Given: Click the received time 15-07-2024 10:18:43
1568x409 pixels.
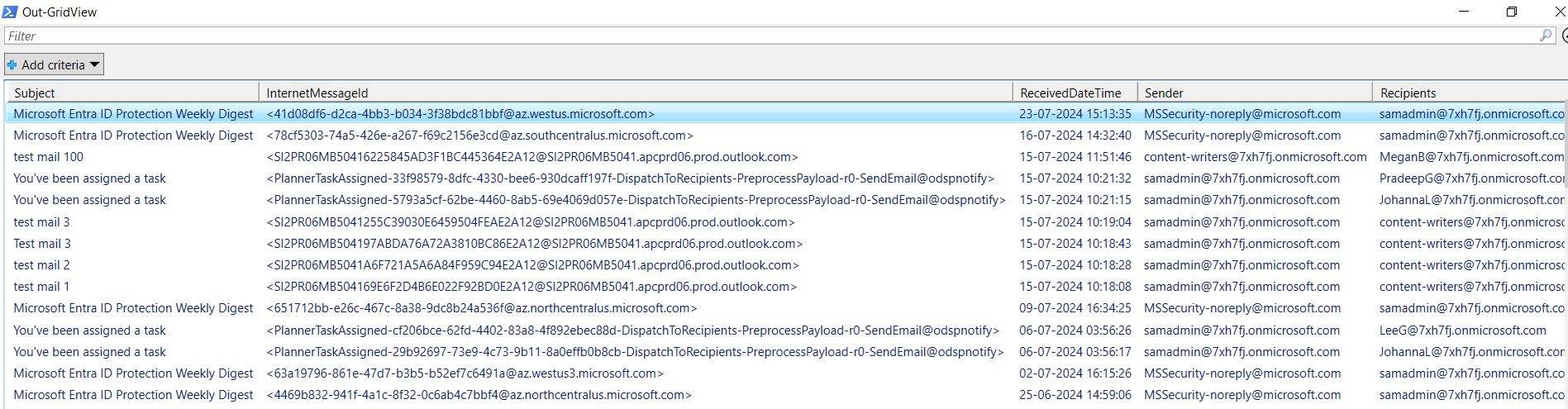Looking at the screenshot, I should pyautogui.click(x=1075, y=244).
